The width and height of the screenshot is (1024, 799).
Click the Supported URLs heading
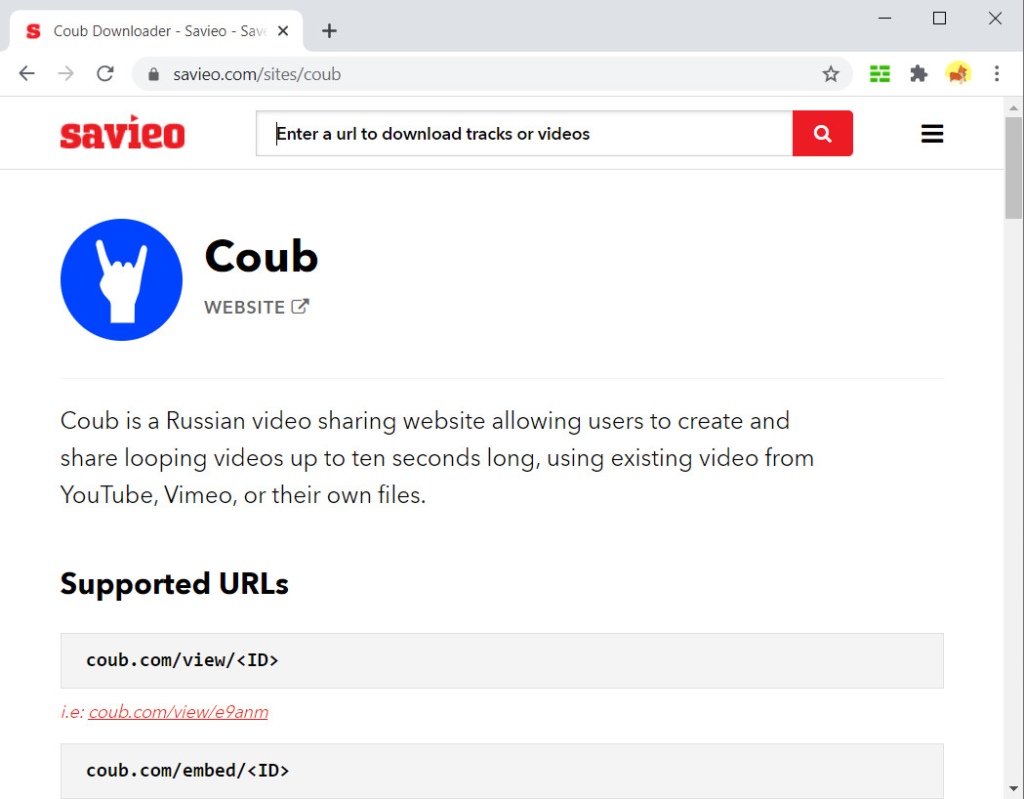[x=174, y=584]
